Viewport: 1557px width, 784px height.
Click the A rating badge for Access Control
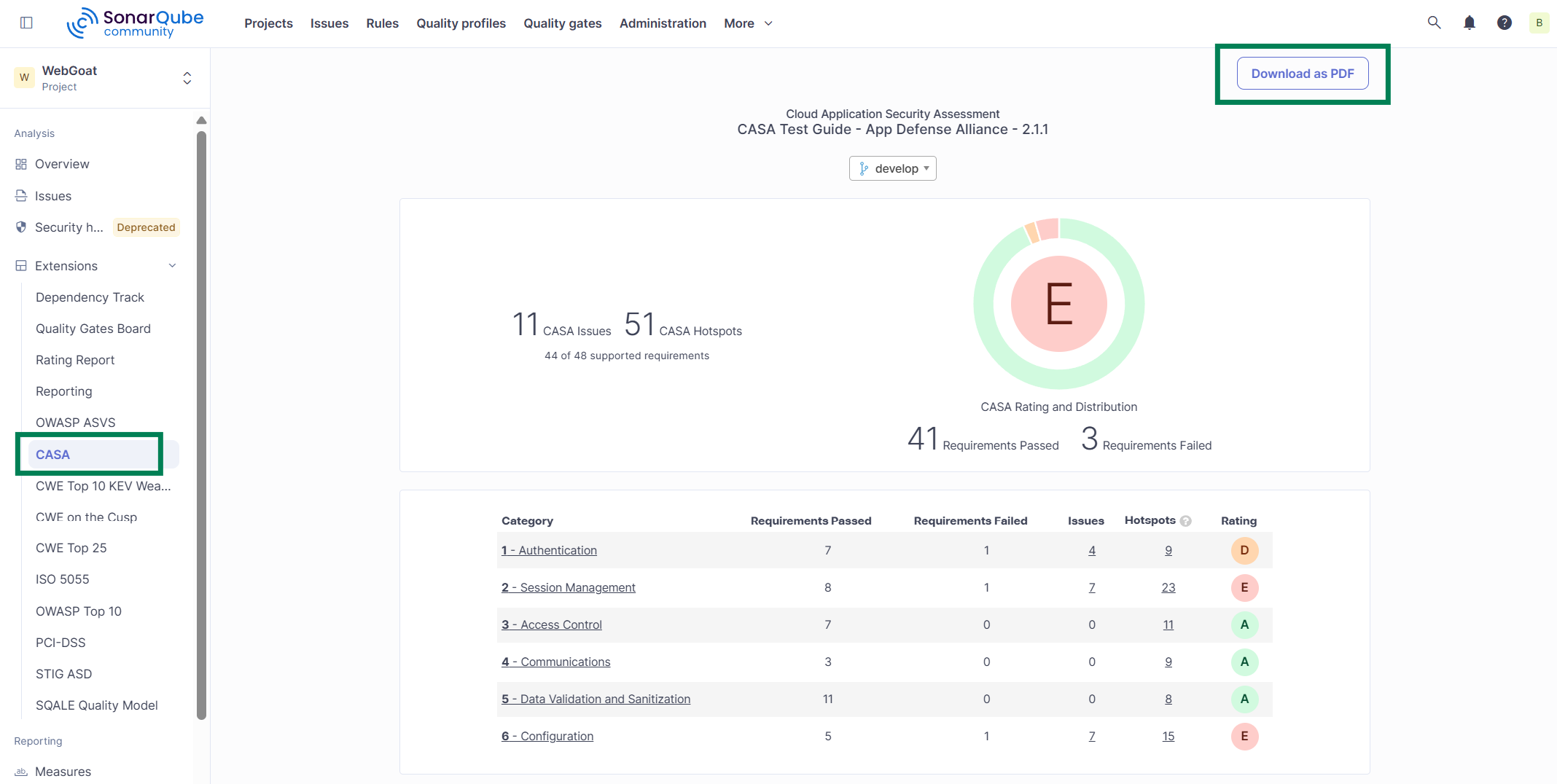pyautogui.click(x=1244, y=624)
